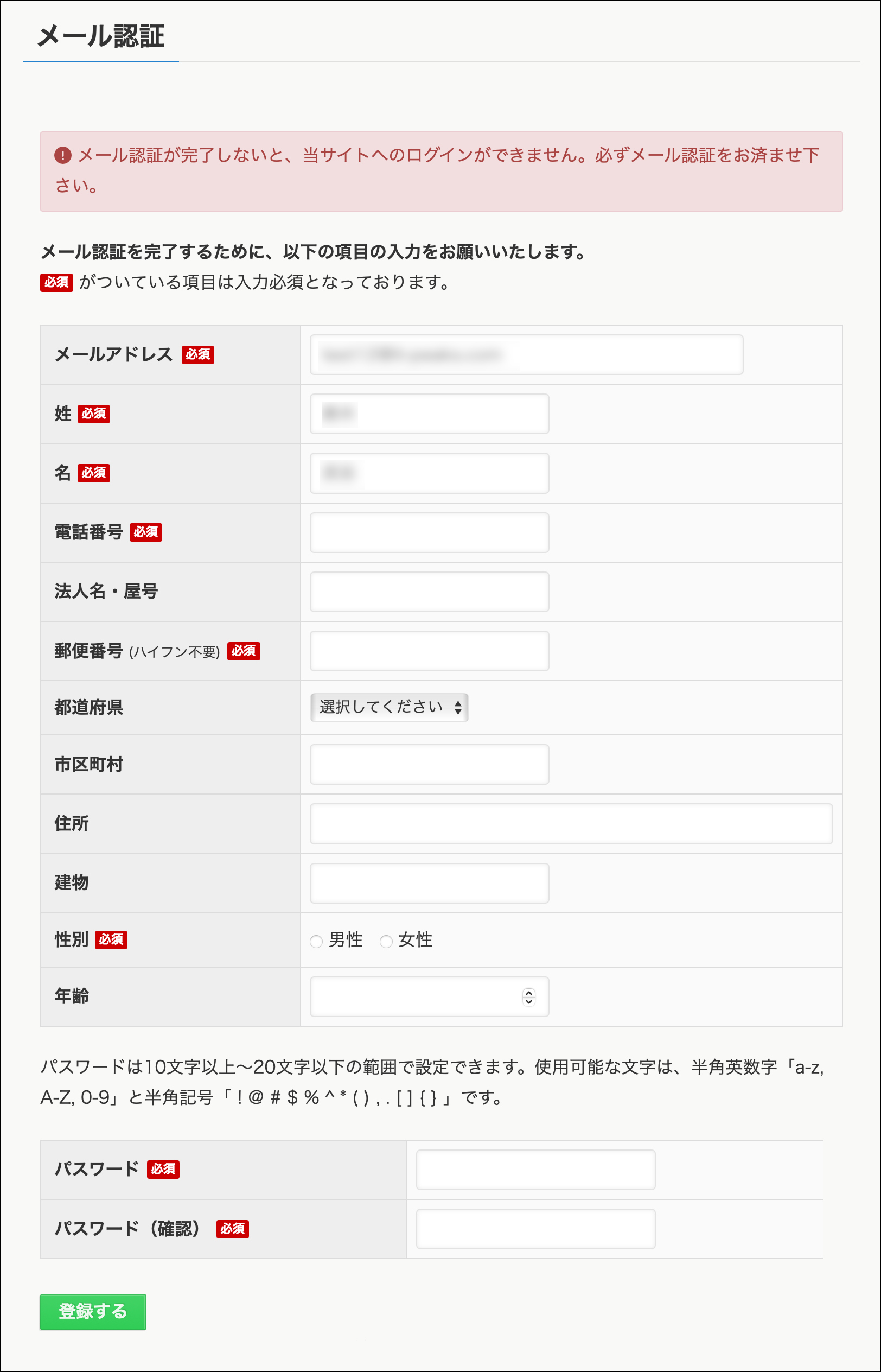
Task: Click the 法人名・屋号 input field
Action: coord(429,592)
